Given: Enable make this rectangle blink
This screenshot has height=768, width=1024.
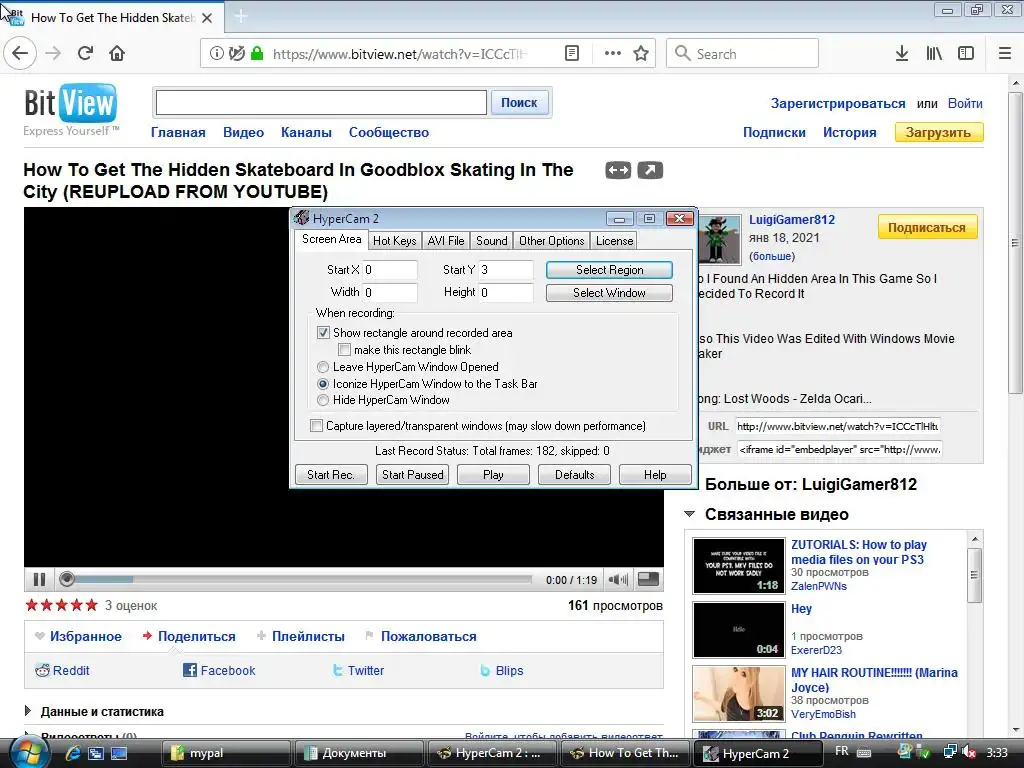Looking at the screenshot, I should click(x=344, y=349).
